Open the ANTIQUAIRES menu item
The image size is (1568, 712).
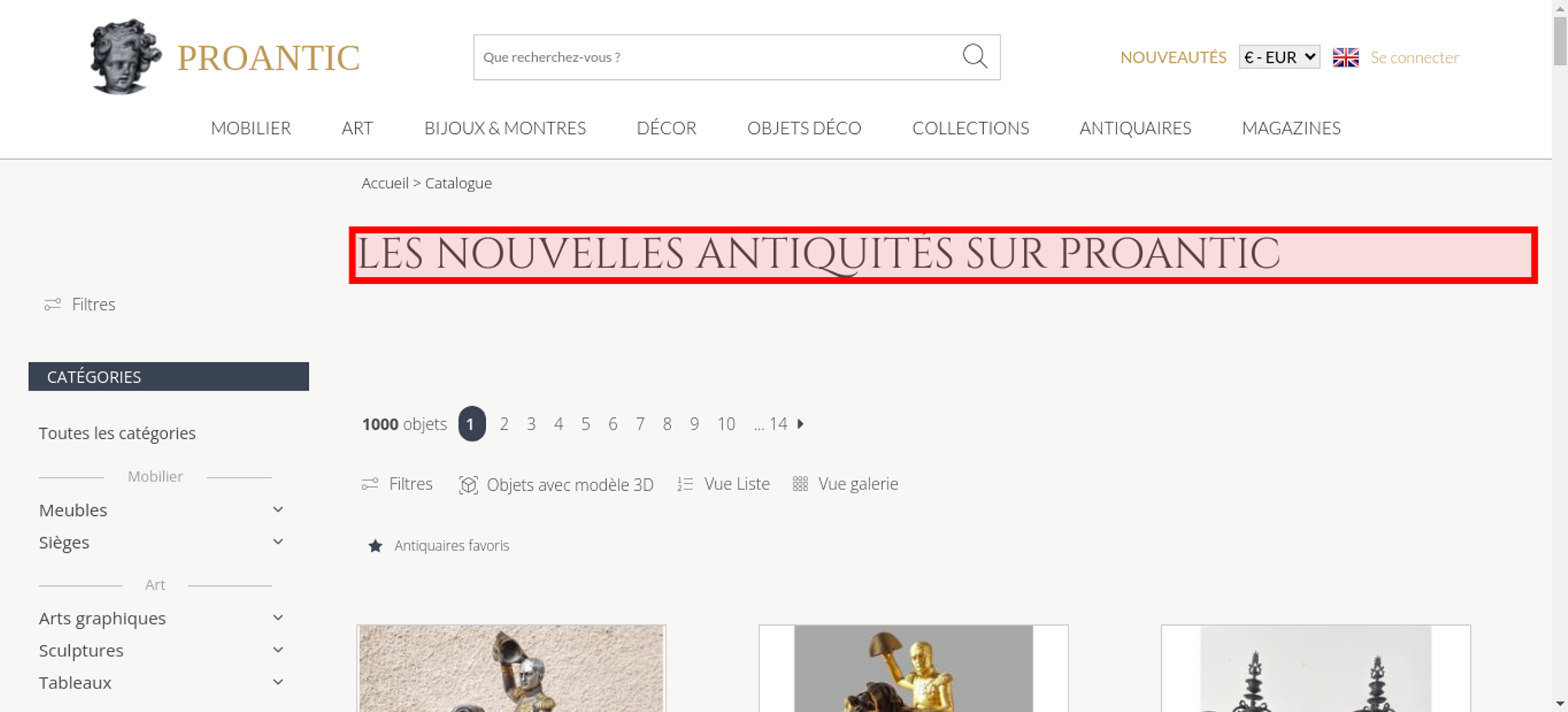click(x=1135, y=128)
